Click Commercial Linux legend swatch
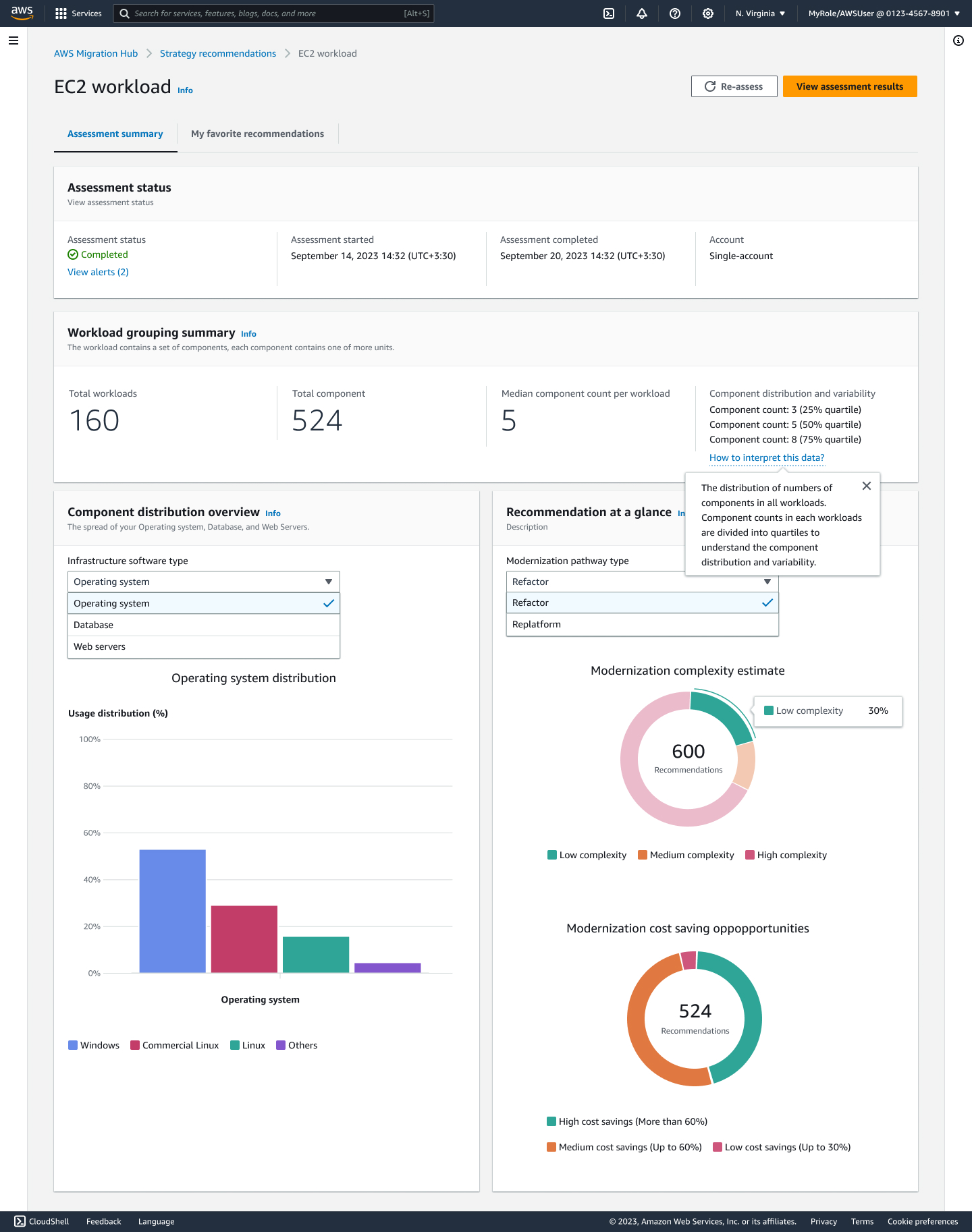The image size is (972, 1232). click(x=135, y=1045)
